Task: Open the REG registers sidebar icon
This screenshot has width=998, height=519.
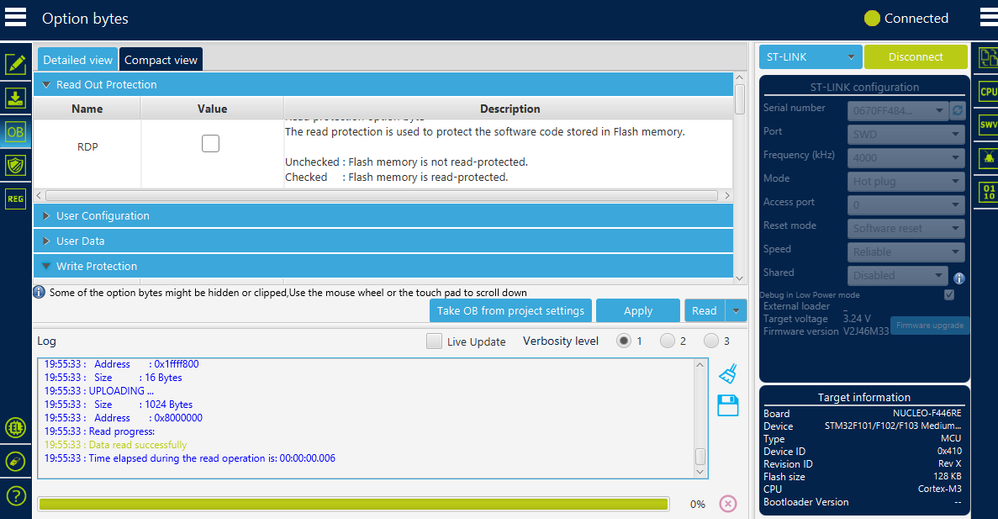Action: pos(15,199)
